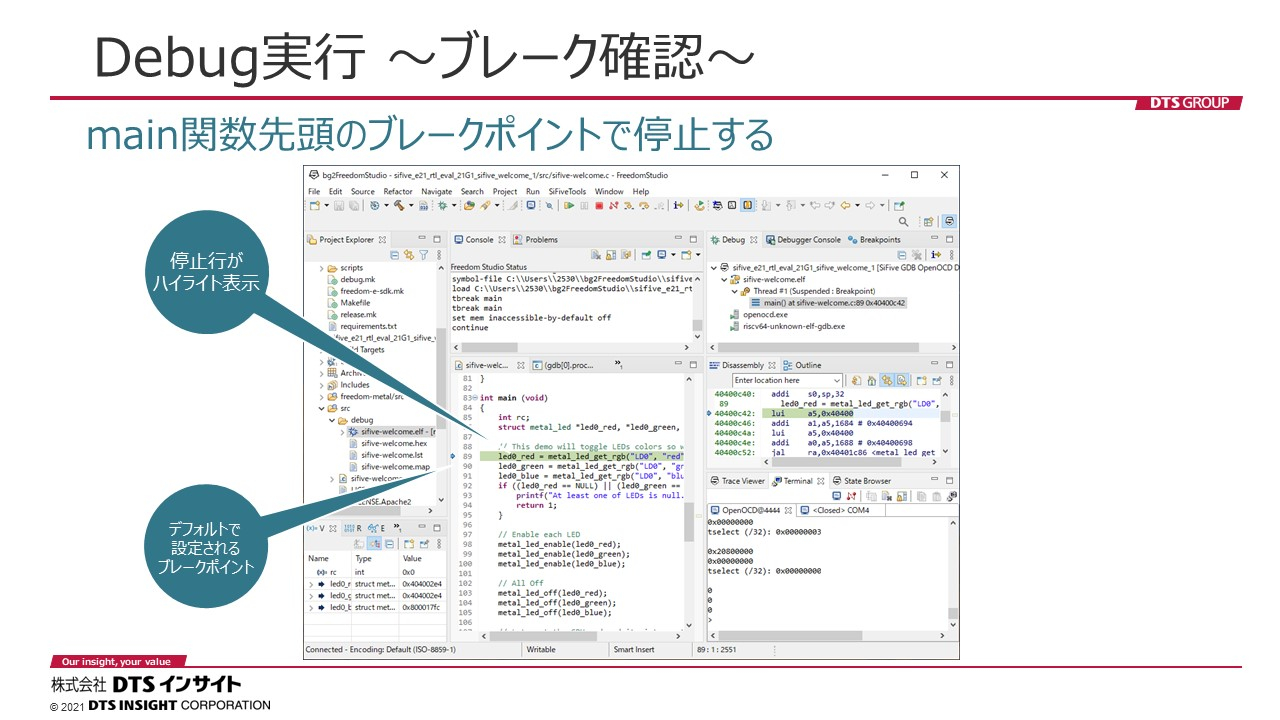Switch to the Breakpoints tab
1280x720 pixels.
click(x=874, y=240)
